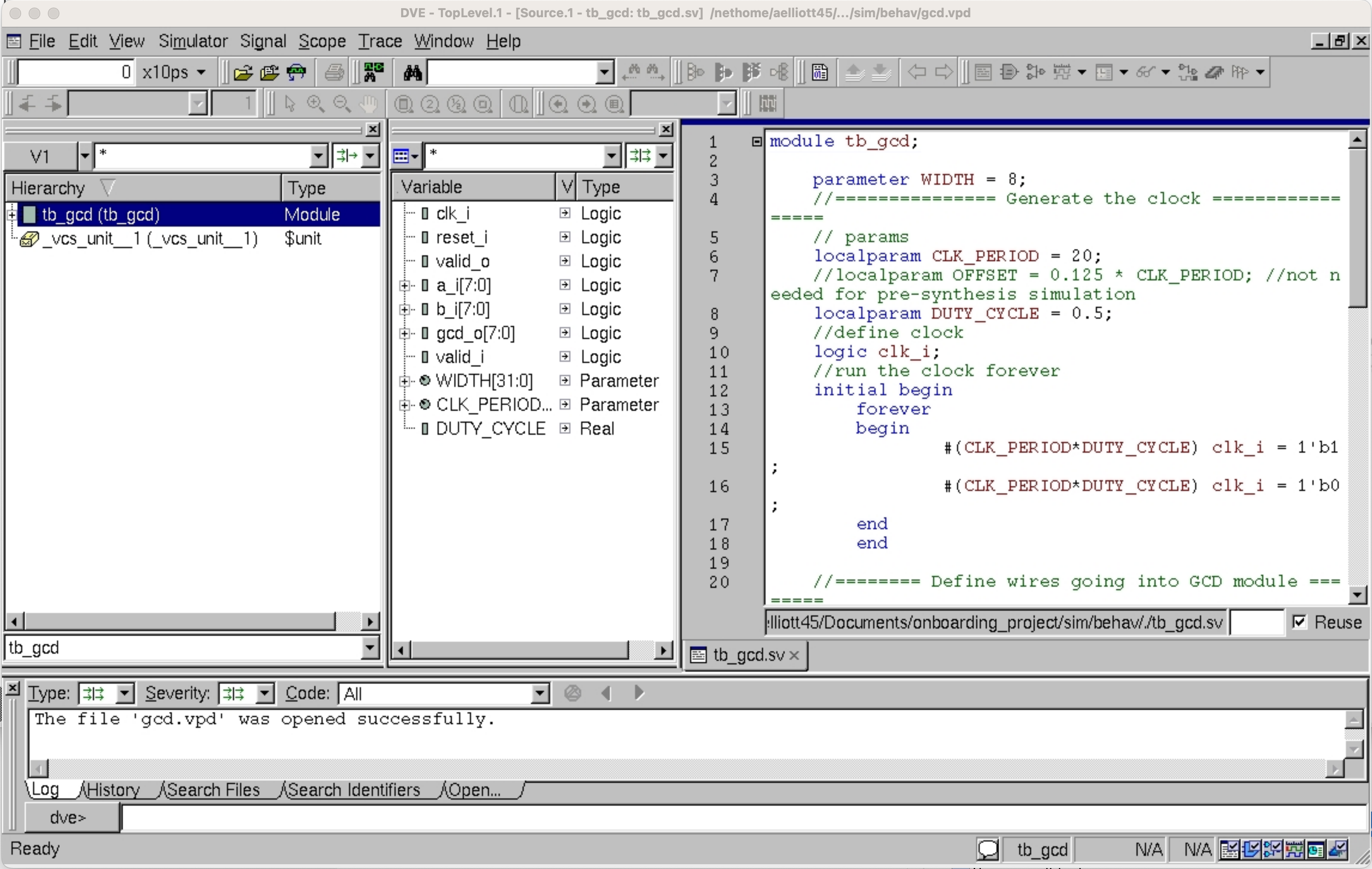Viewport: 1372px width, 869px height.
Task: Open the Code filter All dropdown
Action: click(540, 693)
